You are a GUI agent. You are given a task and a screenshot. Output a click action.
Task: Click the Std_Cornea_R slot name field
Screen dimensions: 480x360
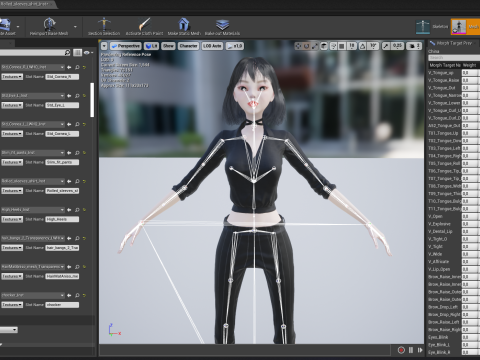click(x=62, y=77)
